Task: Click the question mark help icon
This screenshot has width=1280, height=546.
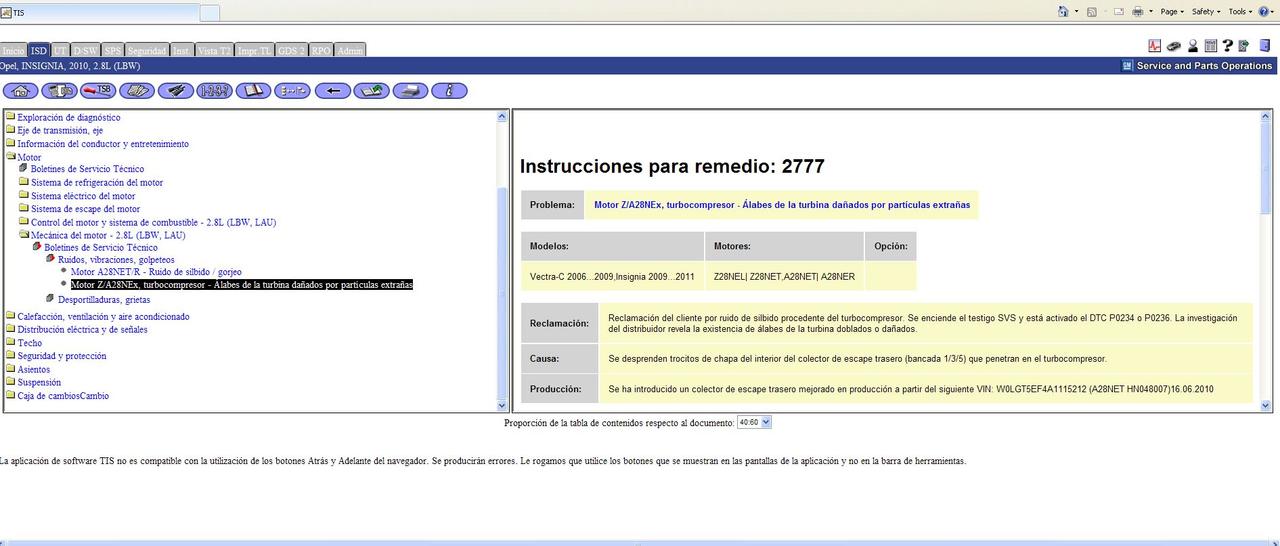Action: [x=1227, y=46]
